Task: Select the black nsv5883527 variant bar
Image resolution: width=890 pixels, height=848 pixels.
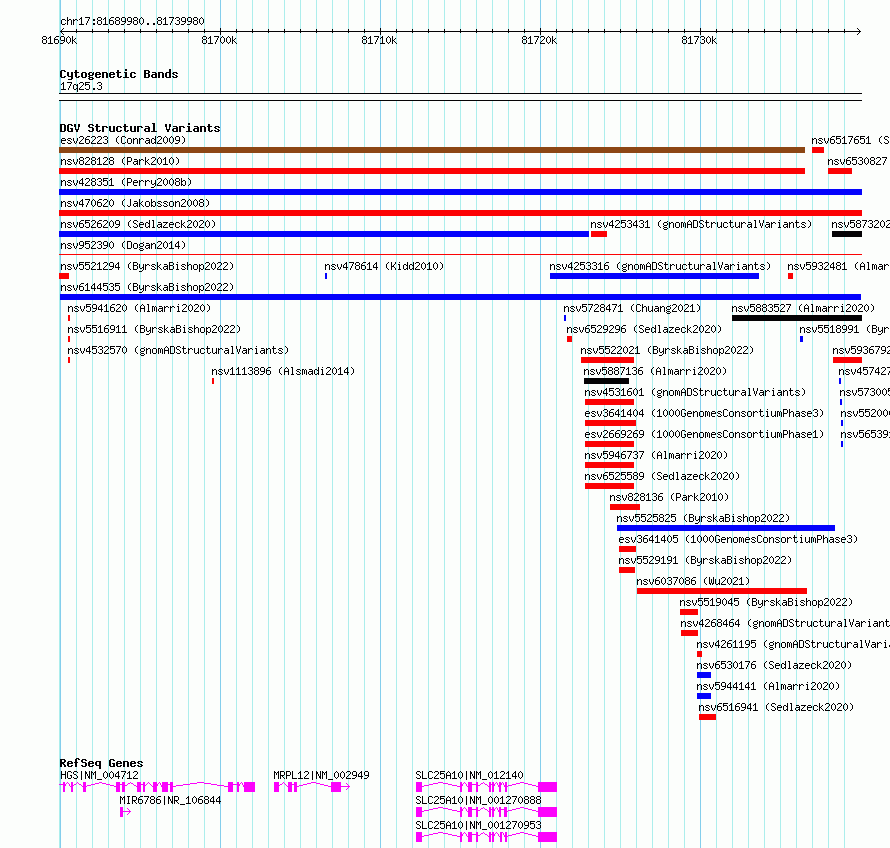Action: [797, 318]
